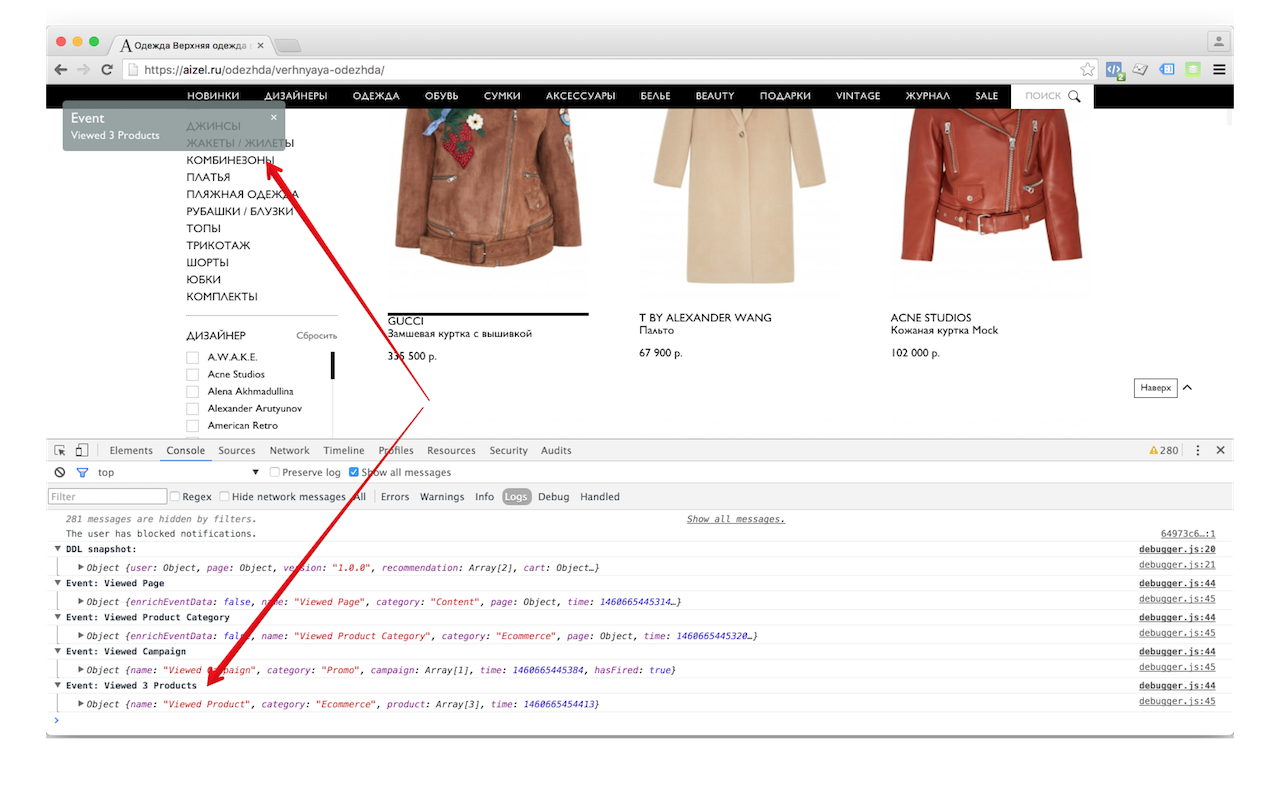This screenshot has width=1280, height=800.
Task: Click the site search magnifier icon
Action: point(1075,96)
